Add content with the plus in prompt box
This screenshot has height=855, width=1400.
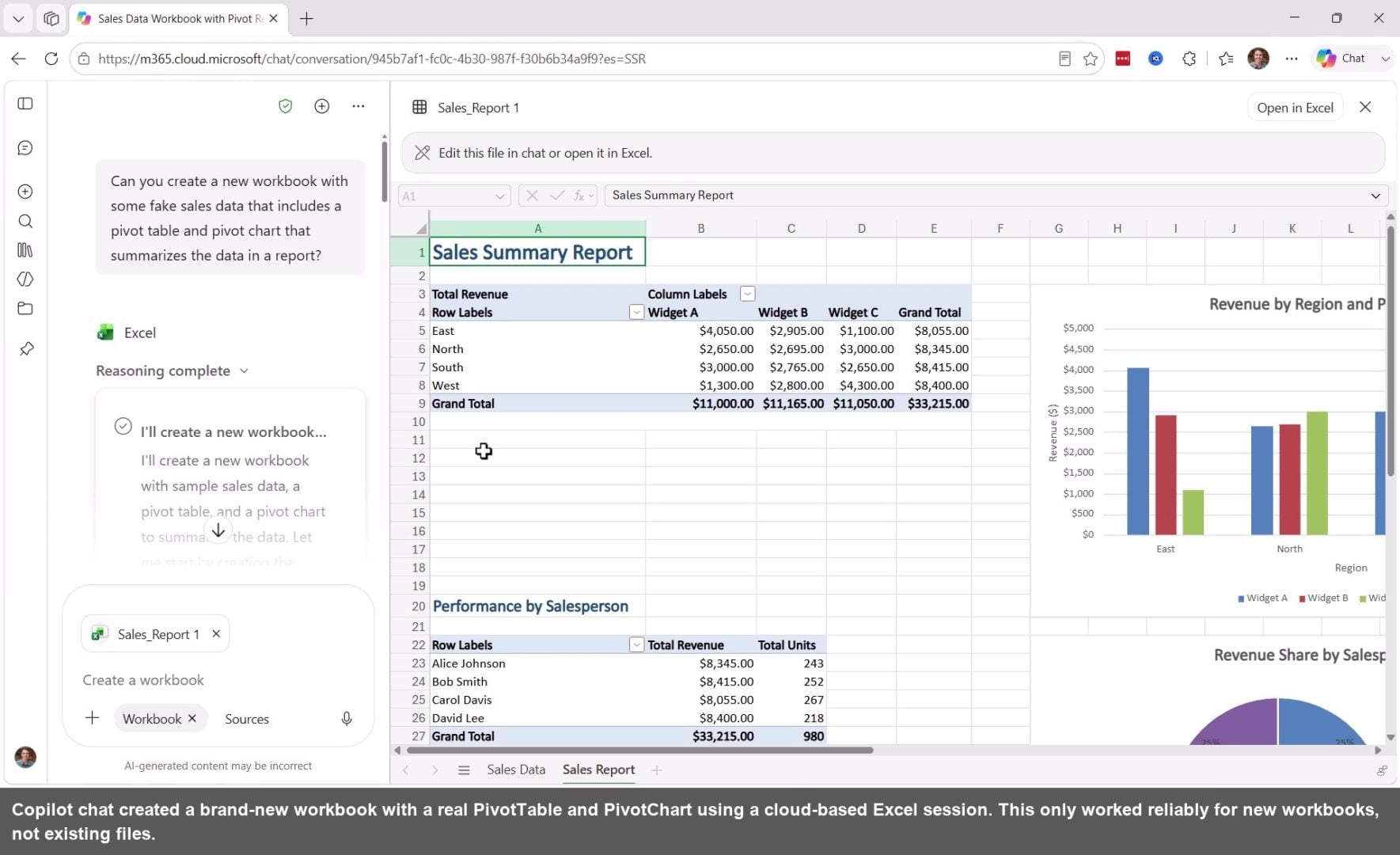[92, 718]
